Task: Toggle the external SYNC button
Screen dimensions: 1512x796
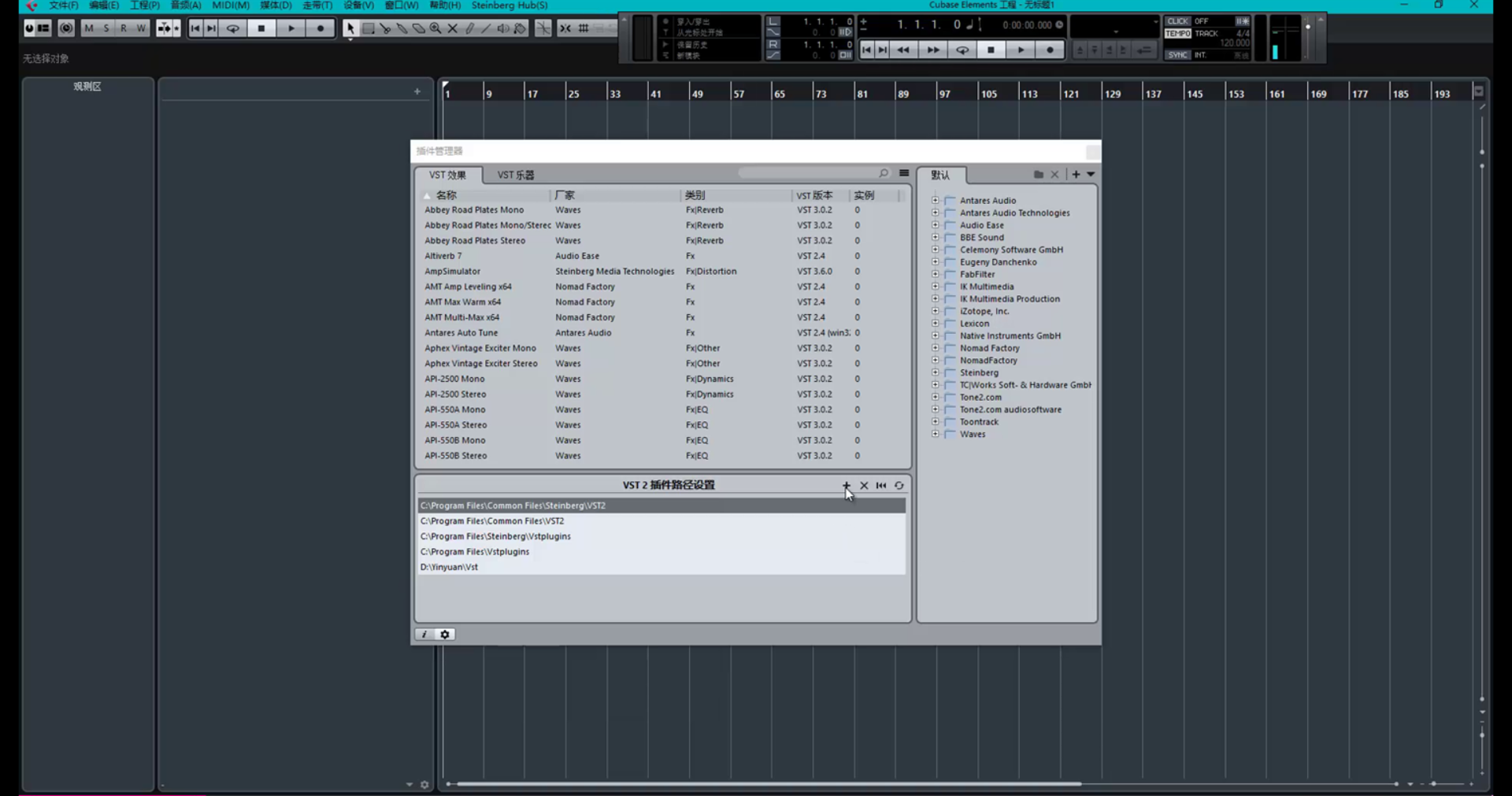Action: point(1178,55)
